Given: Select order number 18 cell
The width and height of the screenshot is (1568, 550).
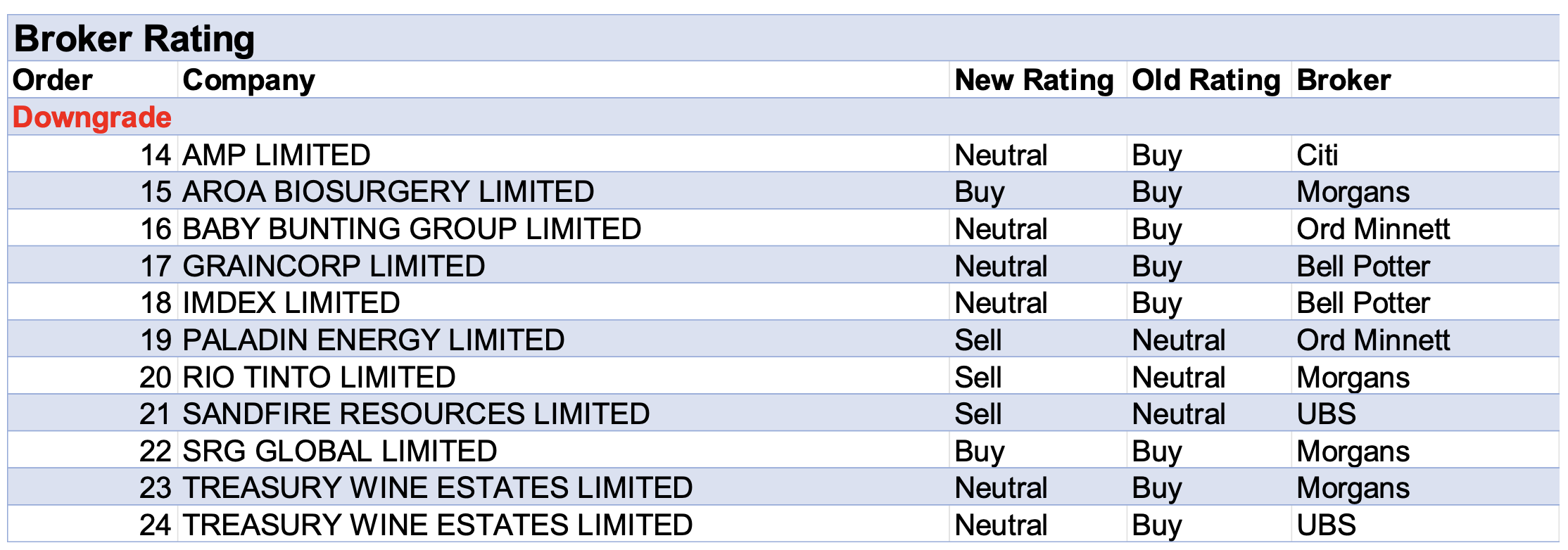Looking at the screenshot, I should click(156, 303).
